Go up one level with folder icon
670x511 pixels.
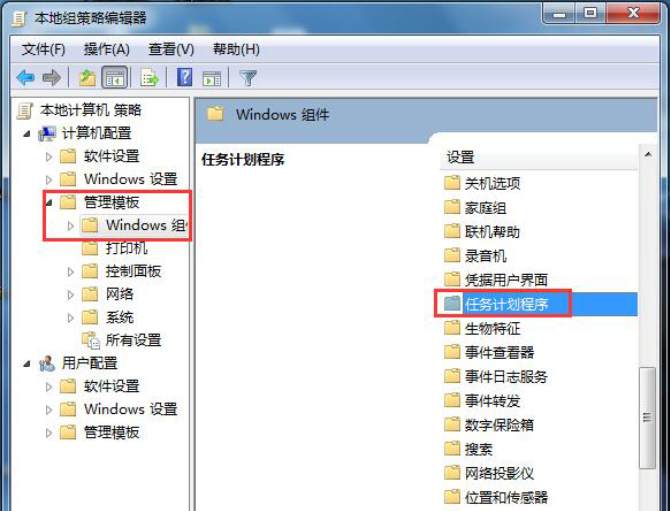pos(87,78)
